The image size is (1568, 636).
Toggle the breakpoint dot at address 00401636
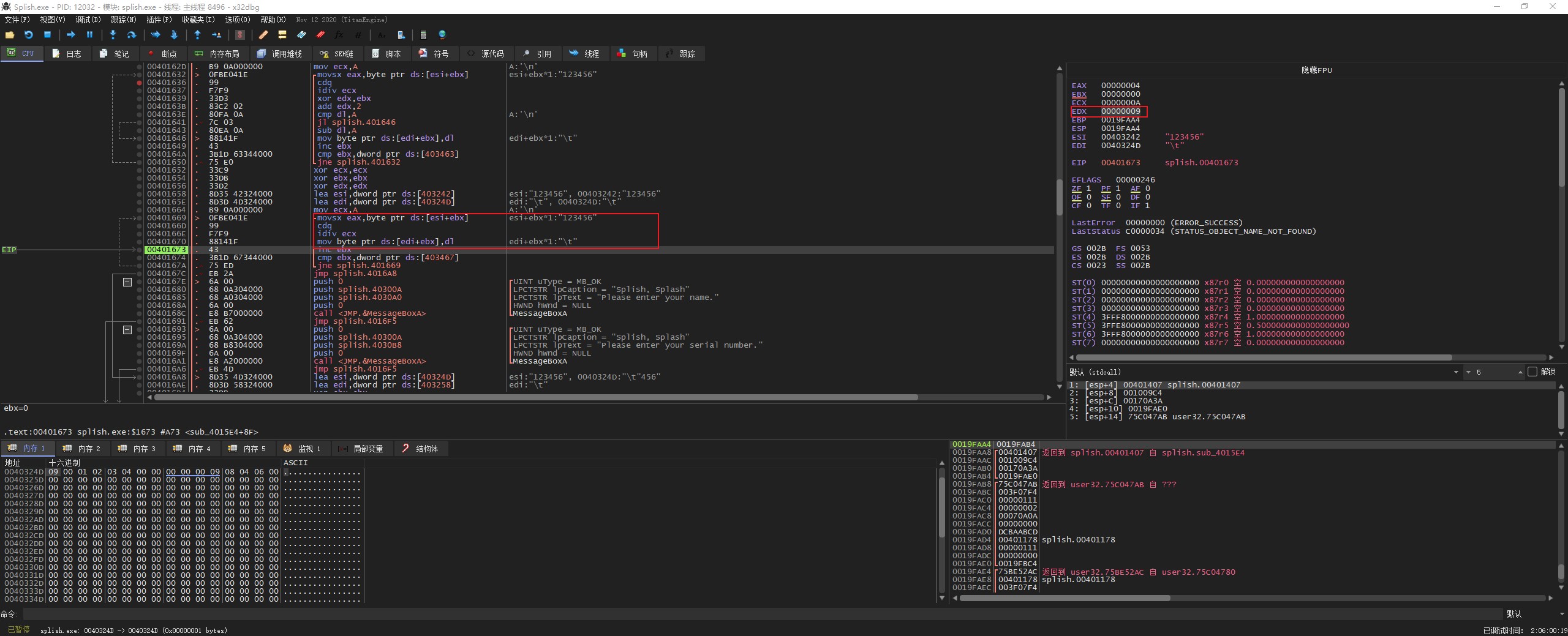point(140,83)
